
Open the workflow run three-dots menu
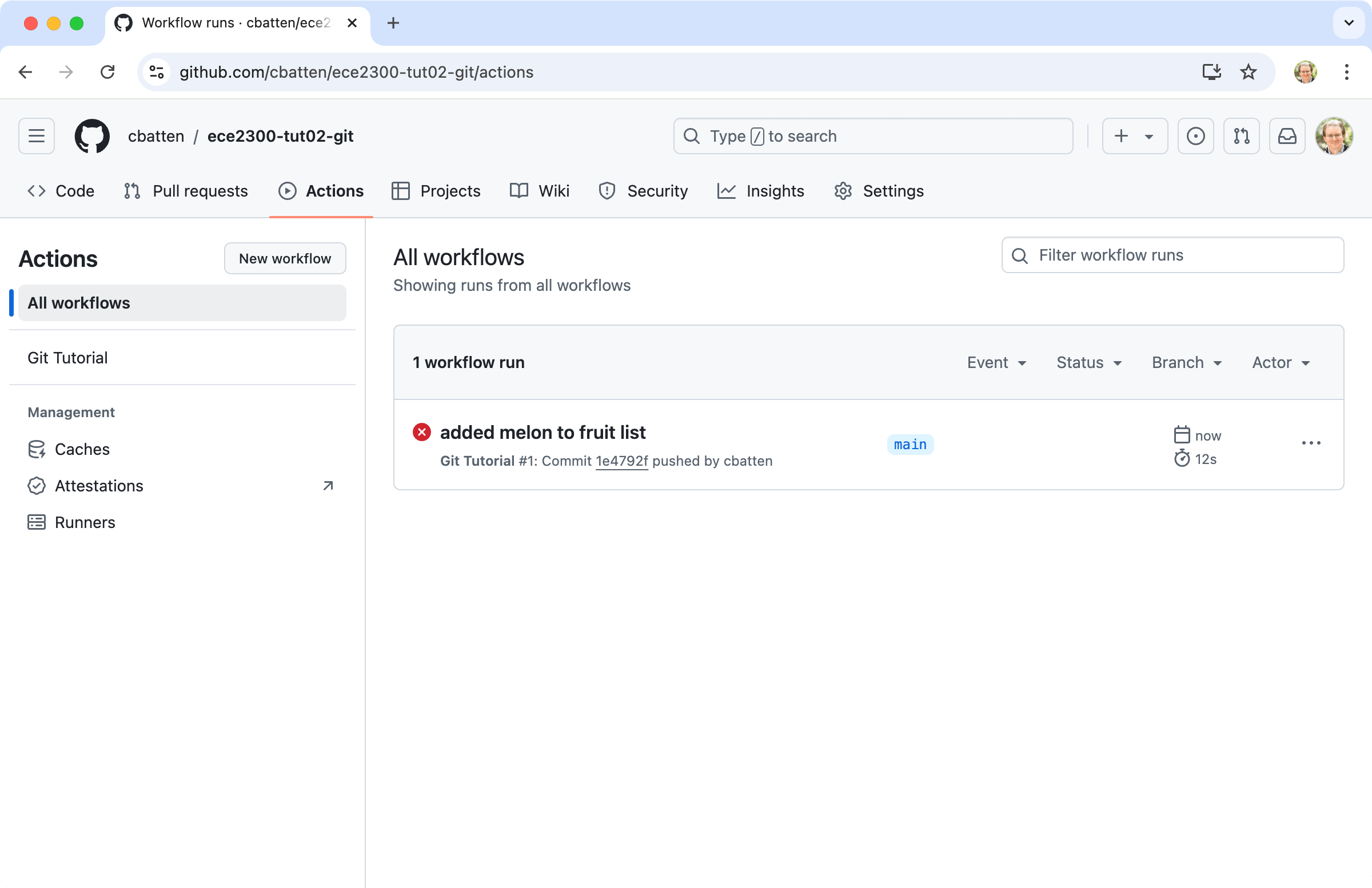tap(1311, 443)
